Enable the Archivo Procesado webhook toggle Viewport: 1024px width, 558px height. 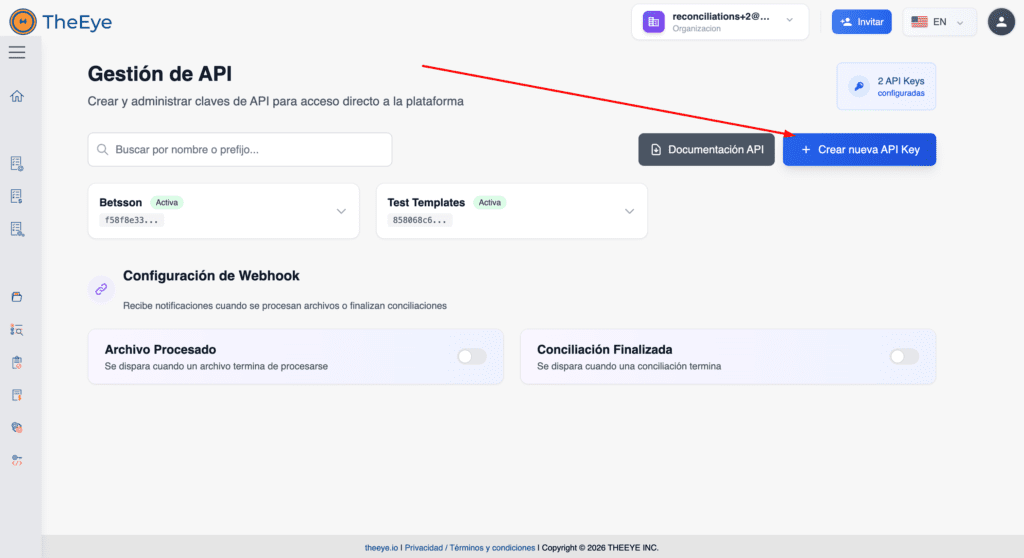[471, 357]
